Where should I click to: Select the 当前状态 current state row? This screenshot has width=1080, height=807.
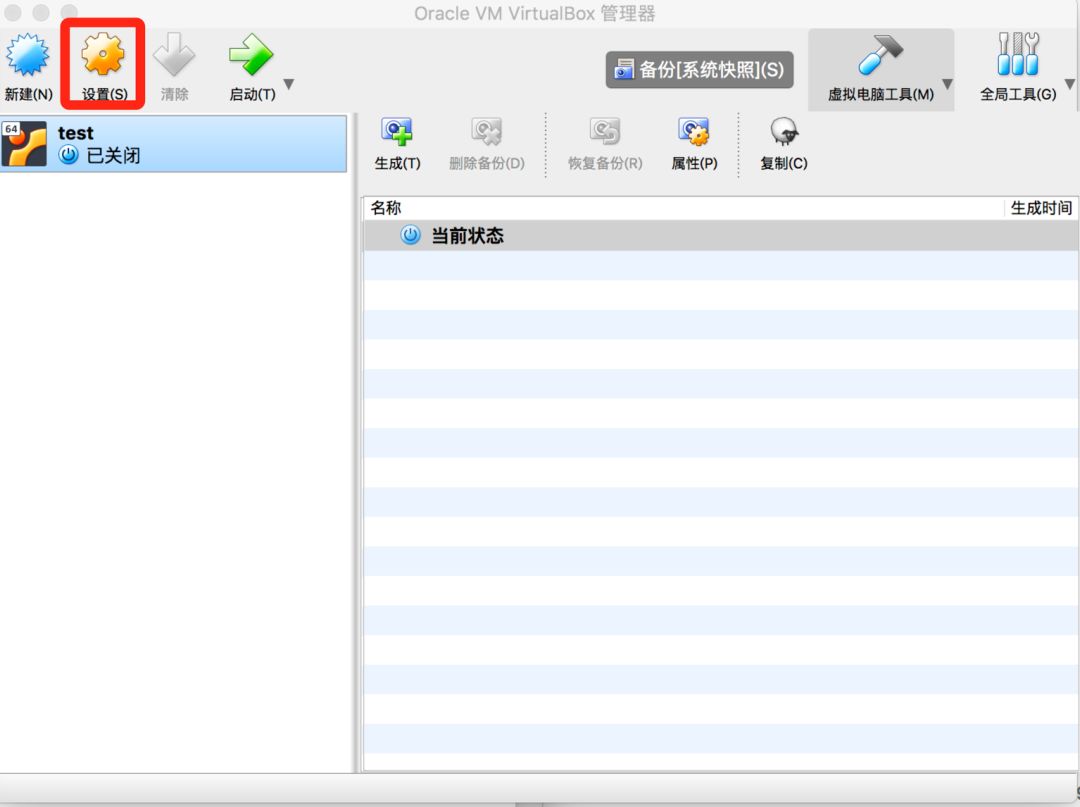tap(720, 235)
